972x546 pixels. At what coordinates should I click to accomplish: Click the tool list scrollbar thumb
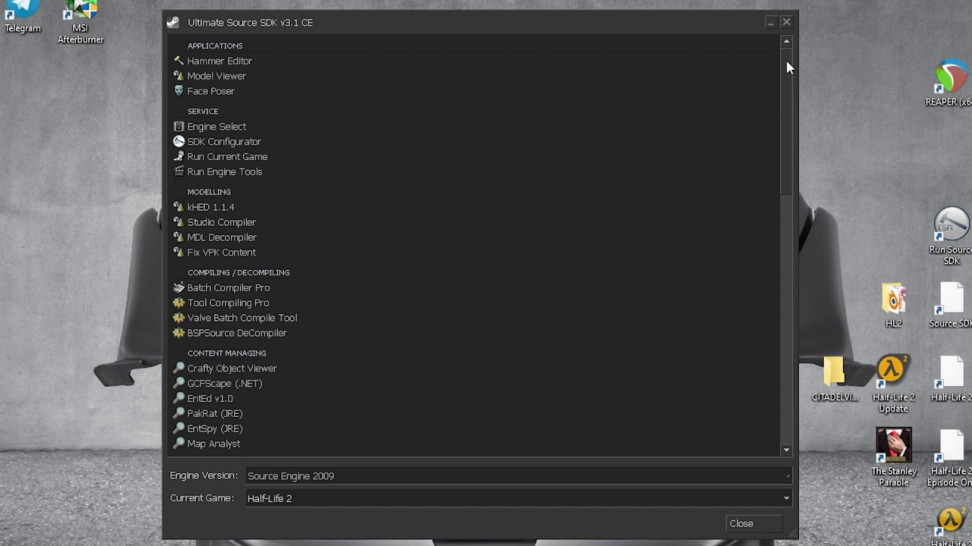[786, 121]
